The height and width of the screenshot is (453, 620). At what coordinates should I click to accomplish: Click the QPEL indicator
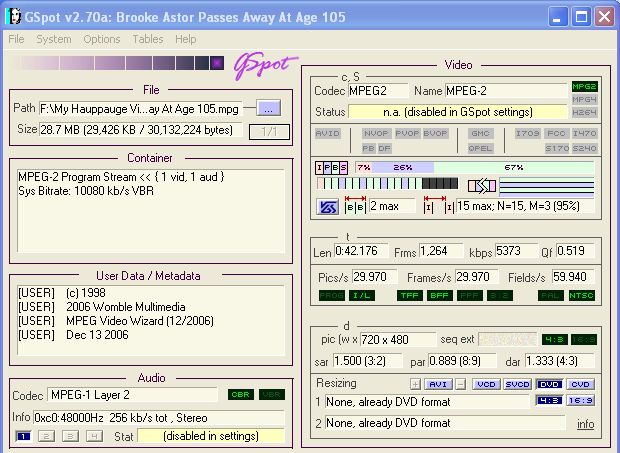point(480,148)
